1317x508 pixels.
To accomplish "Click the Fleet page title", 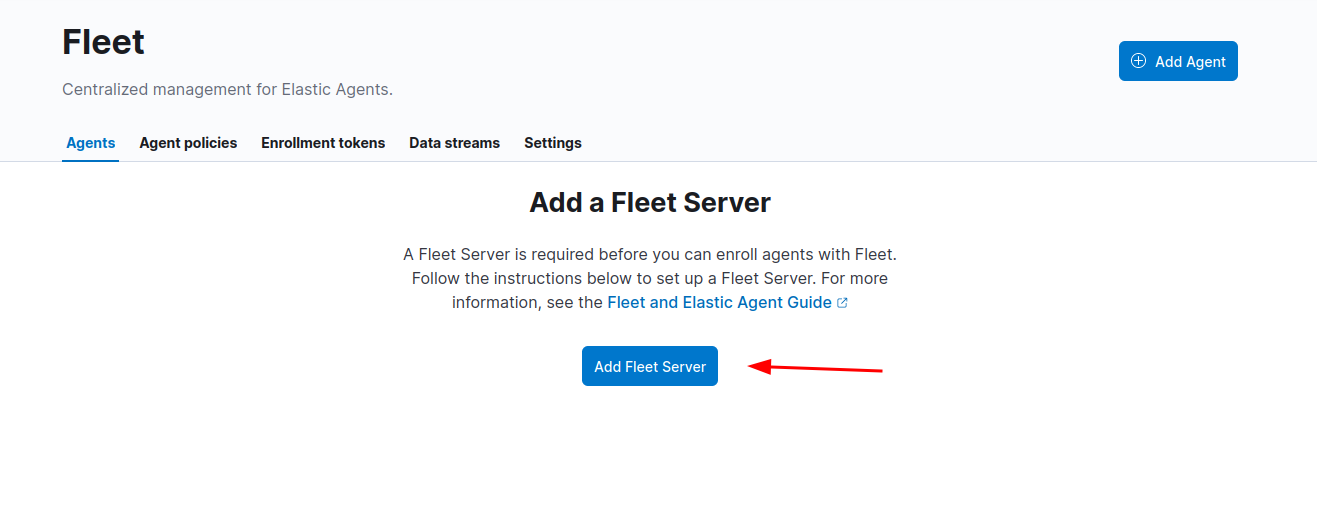I will (103, 42).
